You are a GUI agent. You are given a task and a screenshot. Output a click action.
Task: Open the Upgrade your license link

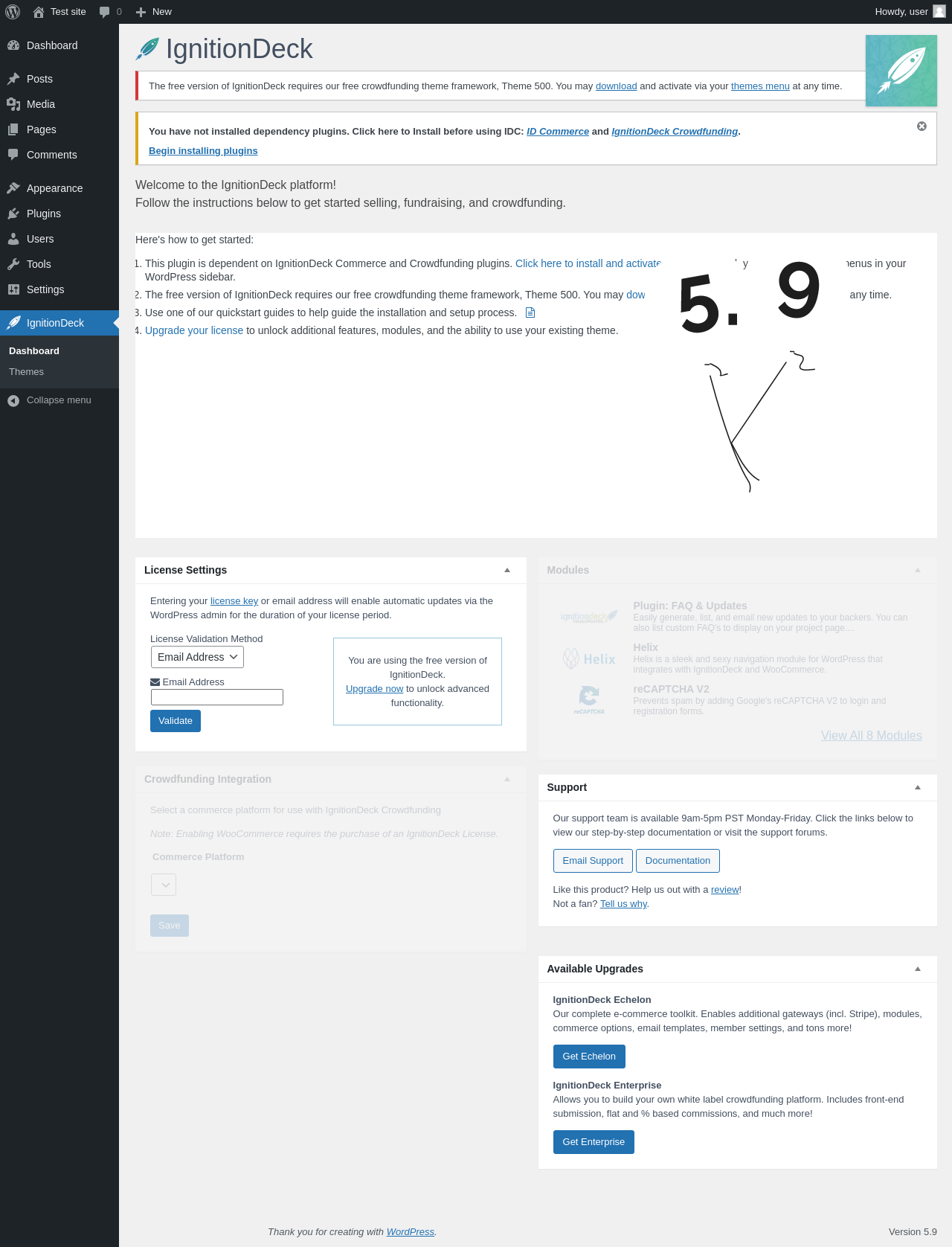point(194,330)
